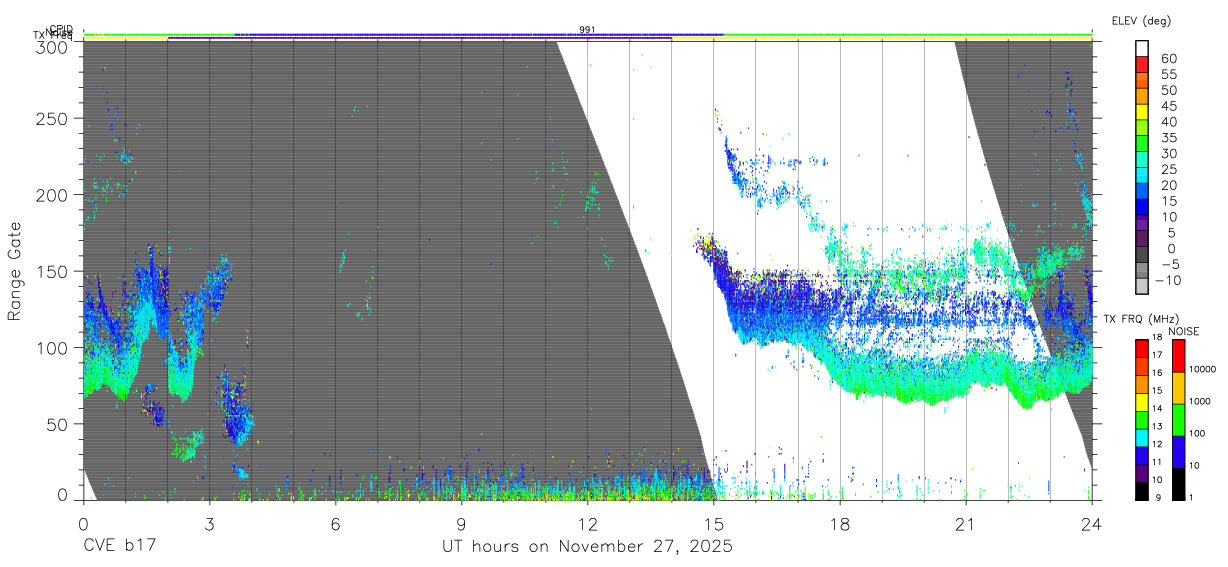Click the 'CVE b17' radar beam label
The image size is (1228, 567).
(x=120, y=547)
